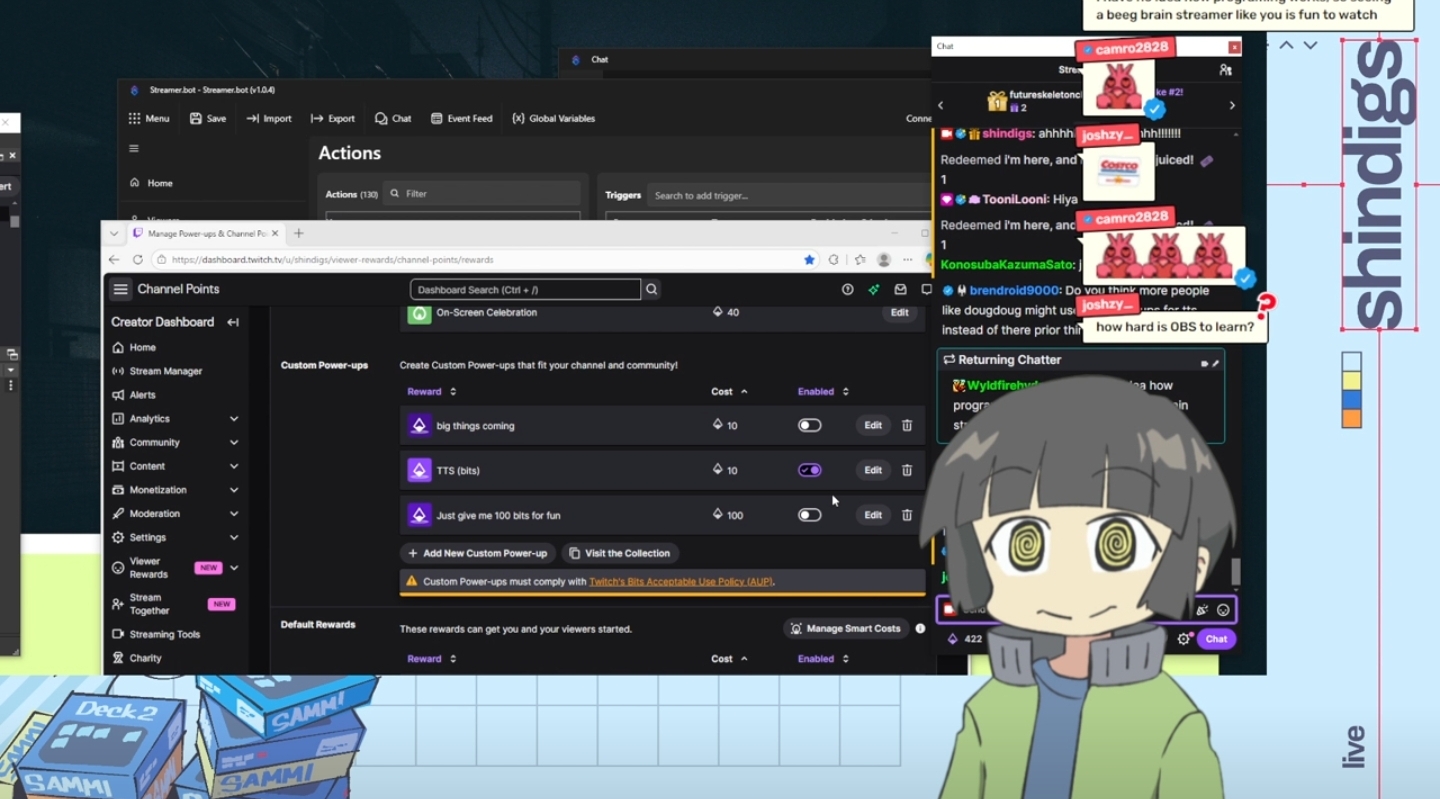Click the 'Search to add trigger' field
The image size is (1440, 799).
pos(787,195)
